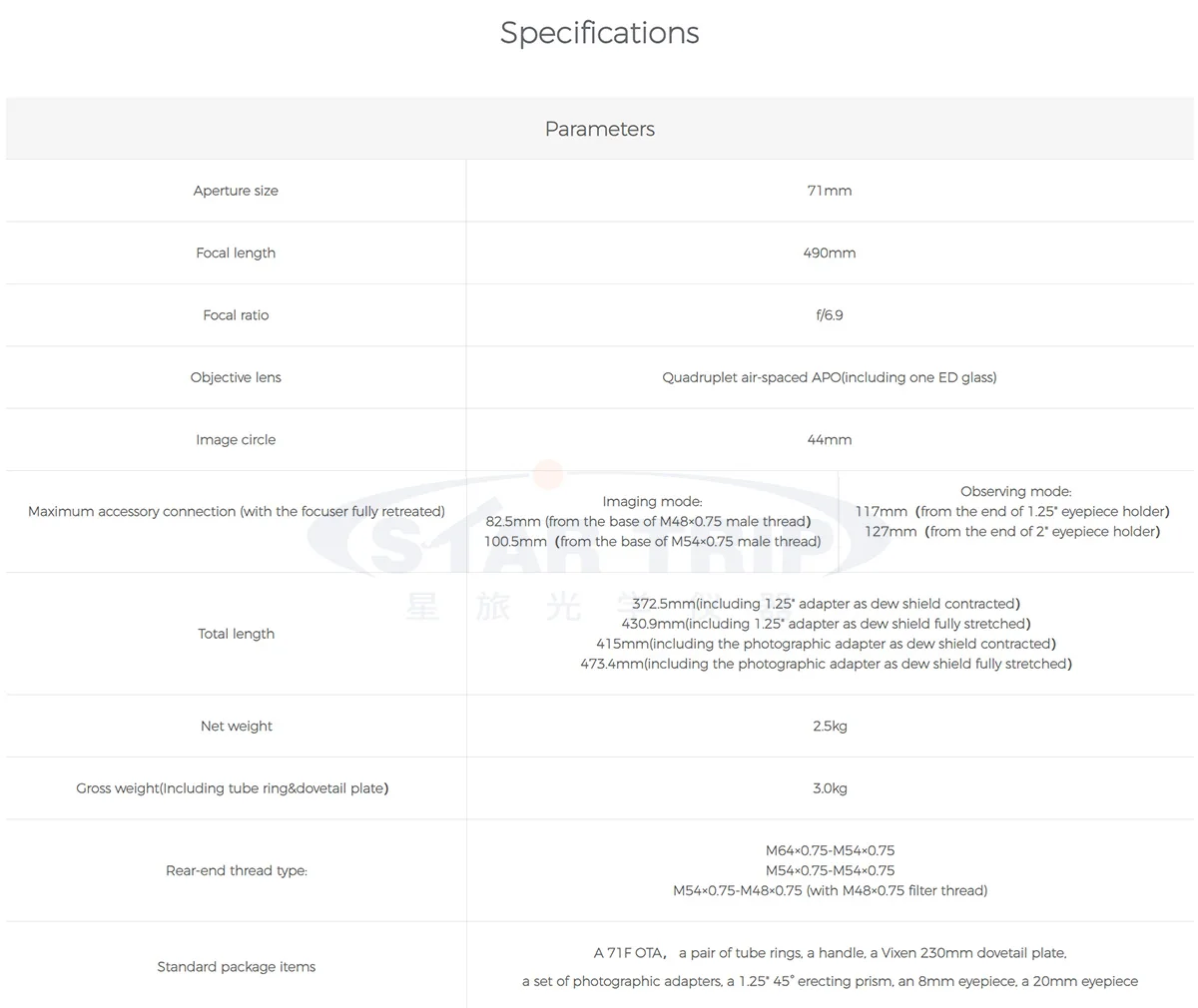Click the M48×0.75 filter thread line

(x=829, y=890)
